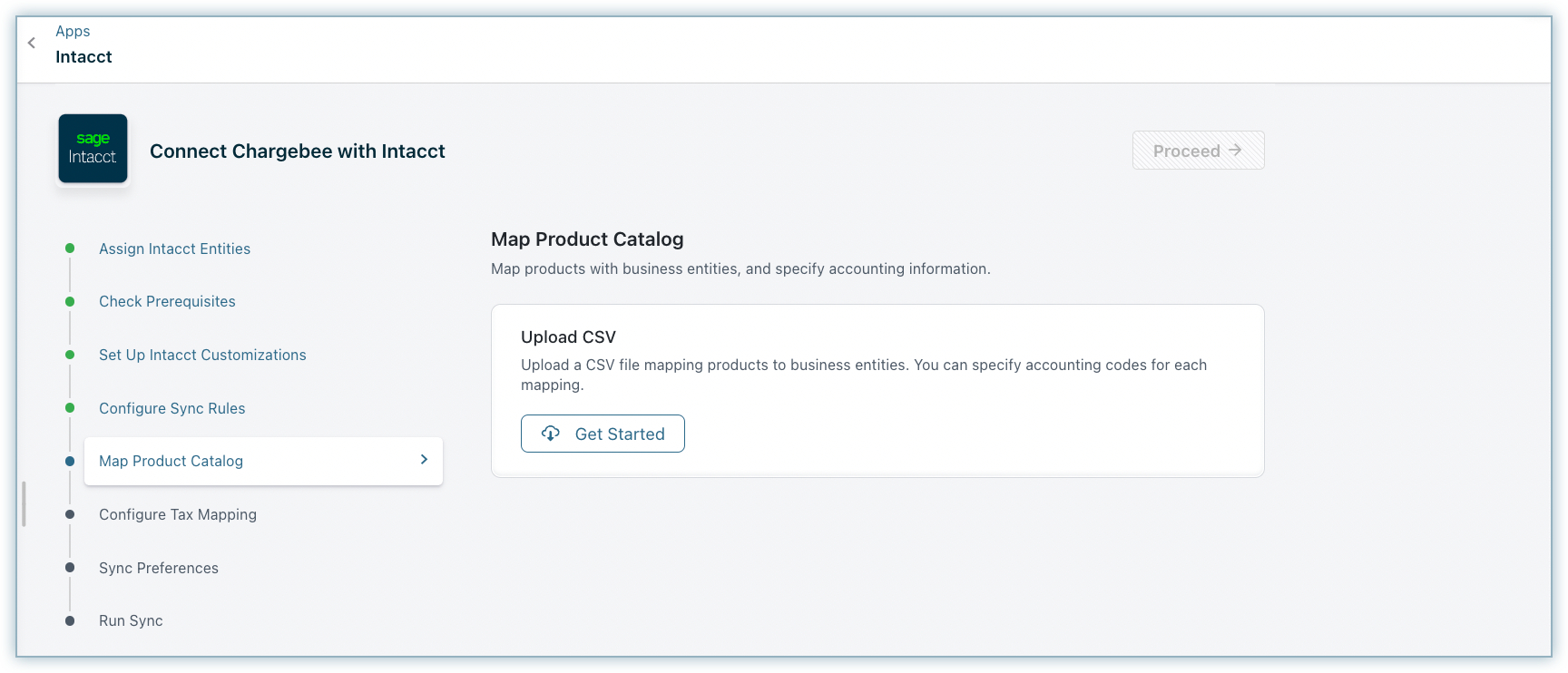Select the Configure Sync Rules step
This screenshot has width=1568, height=673.
[171, 408]
